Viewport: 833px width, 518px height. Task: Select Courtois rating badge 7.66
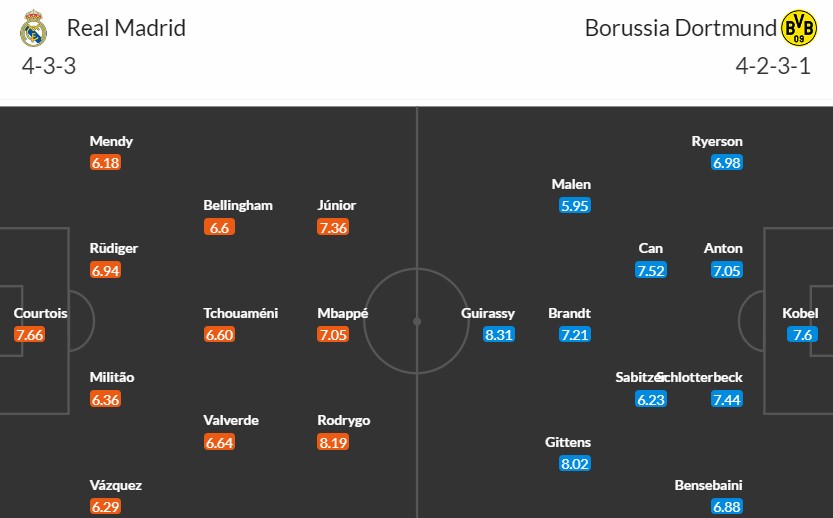[x=29, y=335]
